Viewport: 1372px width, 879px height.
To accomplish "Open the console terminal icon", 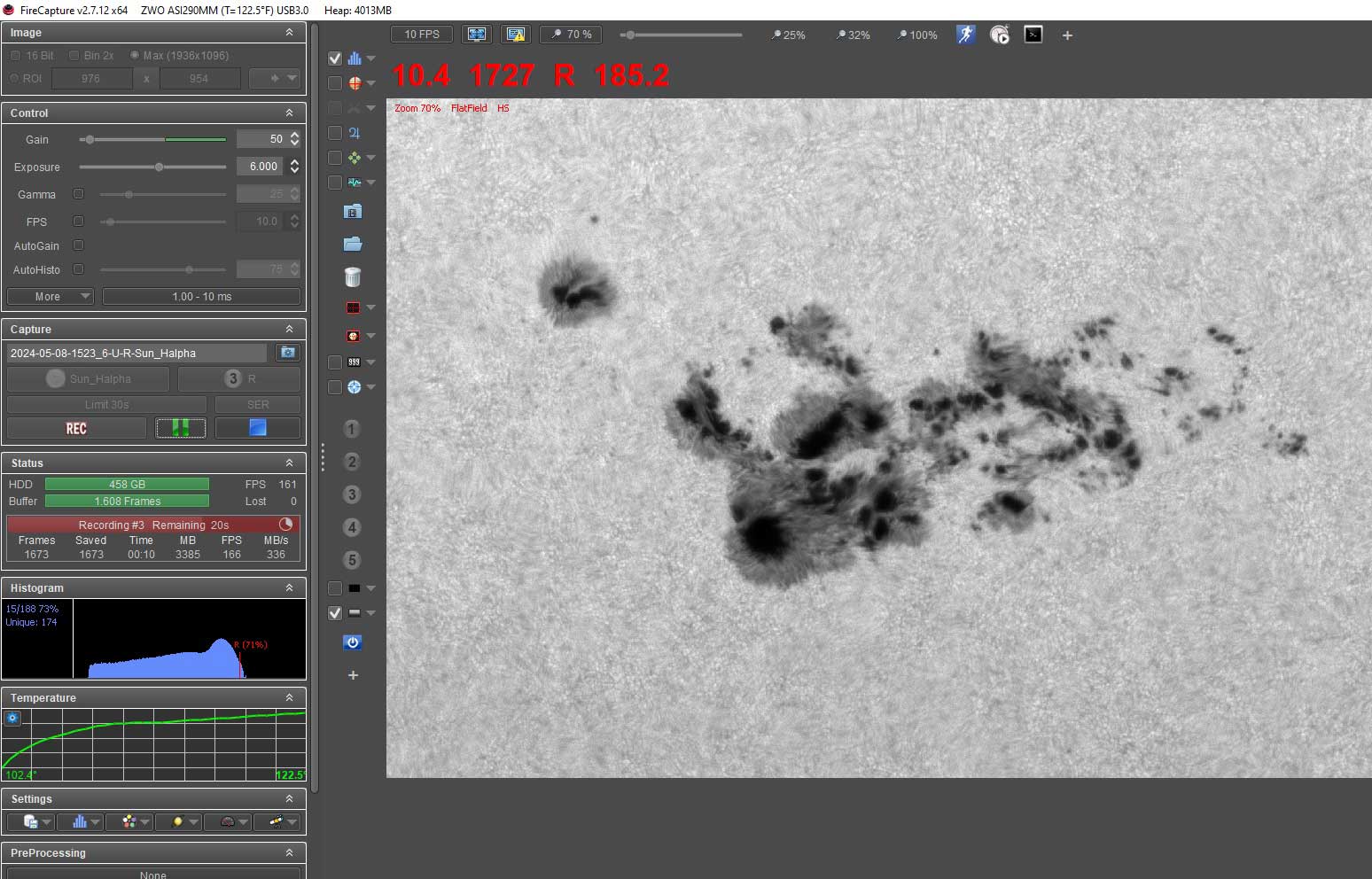I will pyautogui.click(x=1033, y=35).
